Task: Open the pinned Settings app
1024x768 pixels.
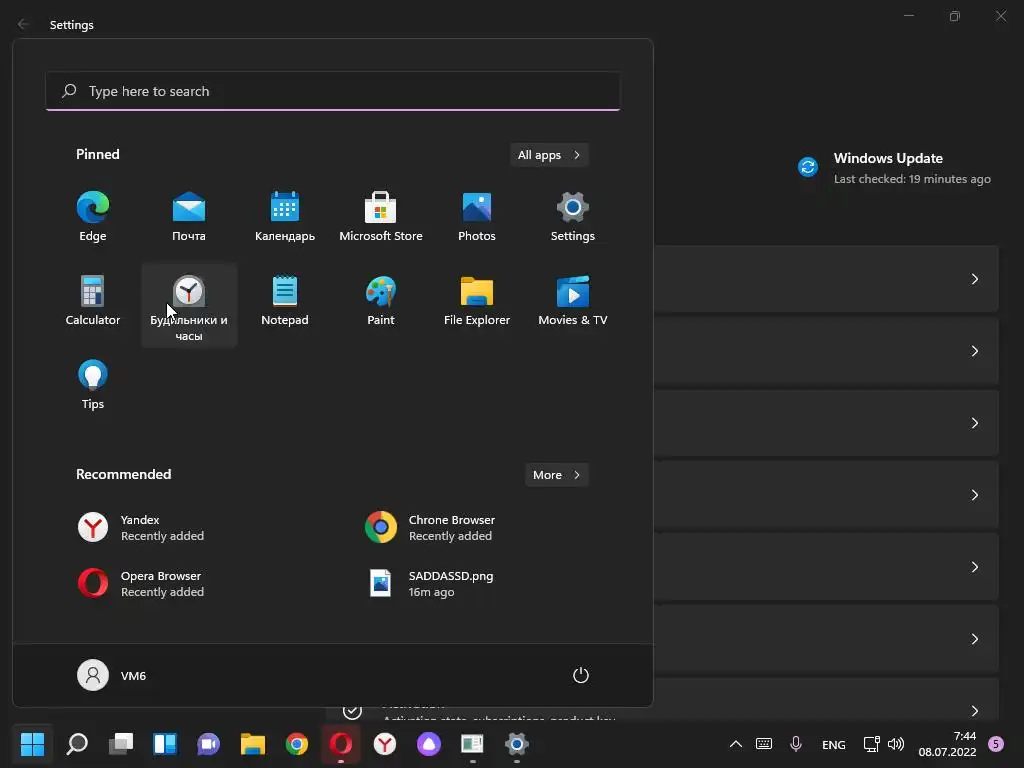Action: click(573, 217)
